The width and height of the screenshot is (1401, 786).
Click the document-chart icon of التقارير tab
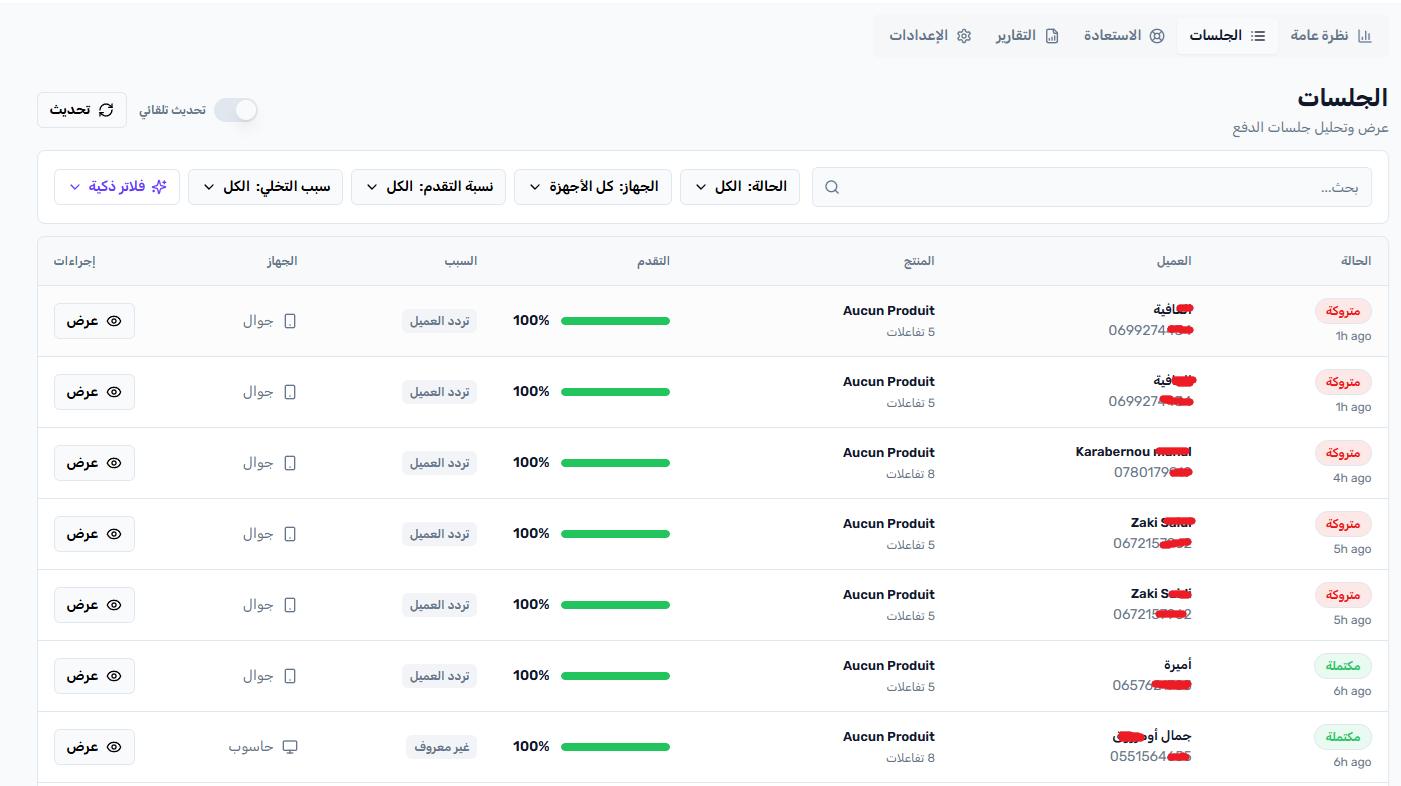(1052, 36)
